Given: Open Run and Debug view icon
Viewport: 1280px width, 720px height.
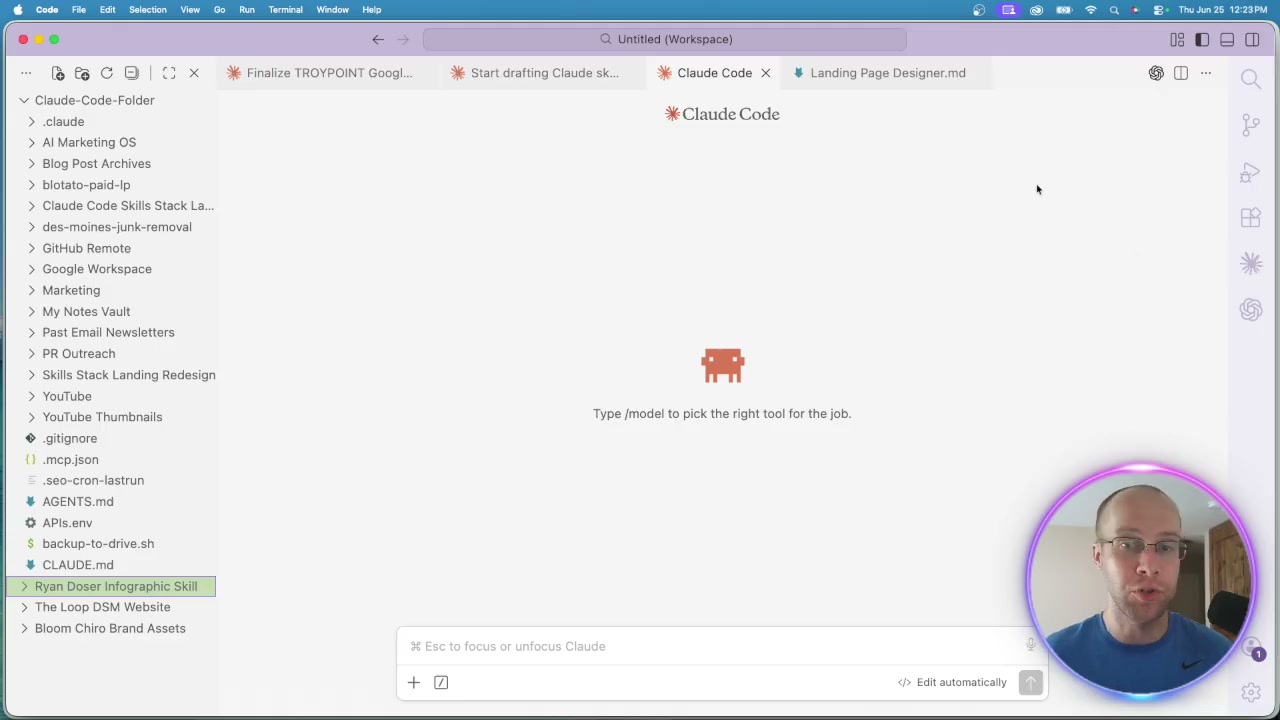Looking at the screenshot, I should [1251, 172].
